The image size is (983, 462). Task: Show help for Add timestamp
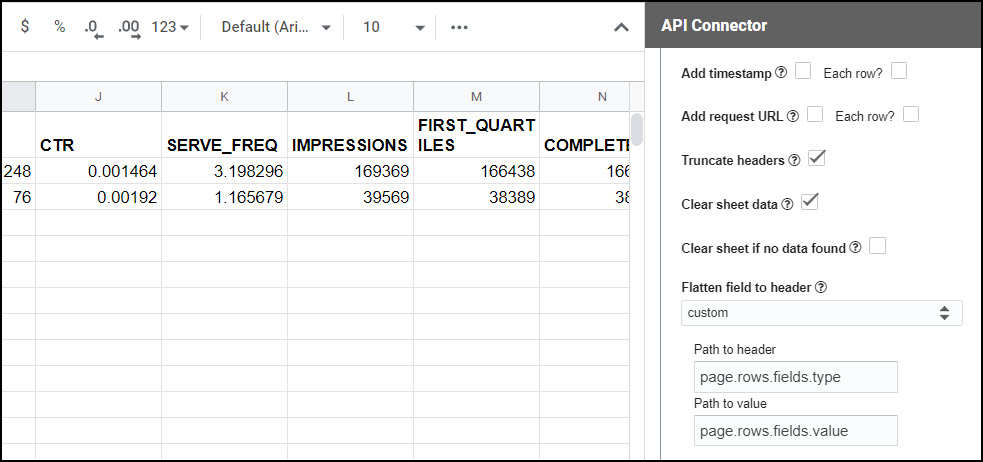(781, 73)
